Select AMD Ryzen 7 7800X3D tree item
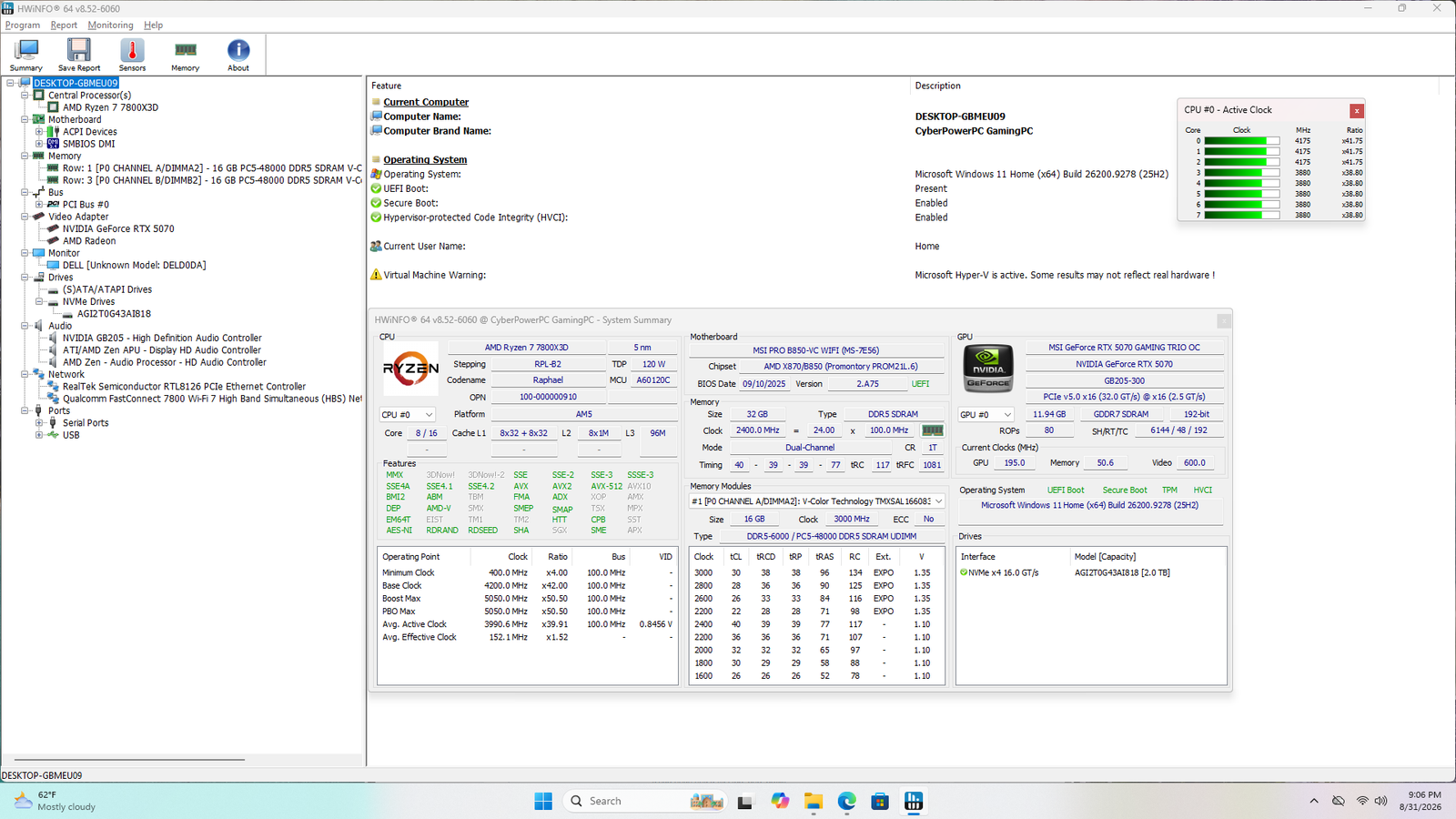 pyautogui.click(x=110, y=107)
